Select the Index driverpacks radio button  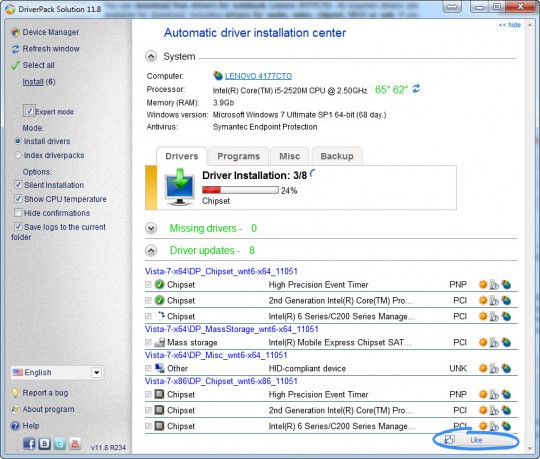(x=18, y=155)
